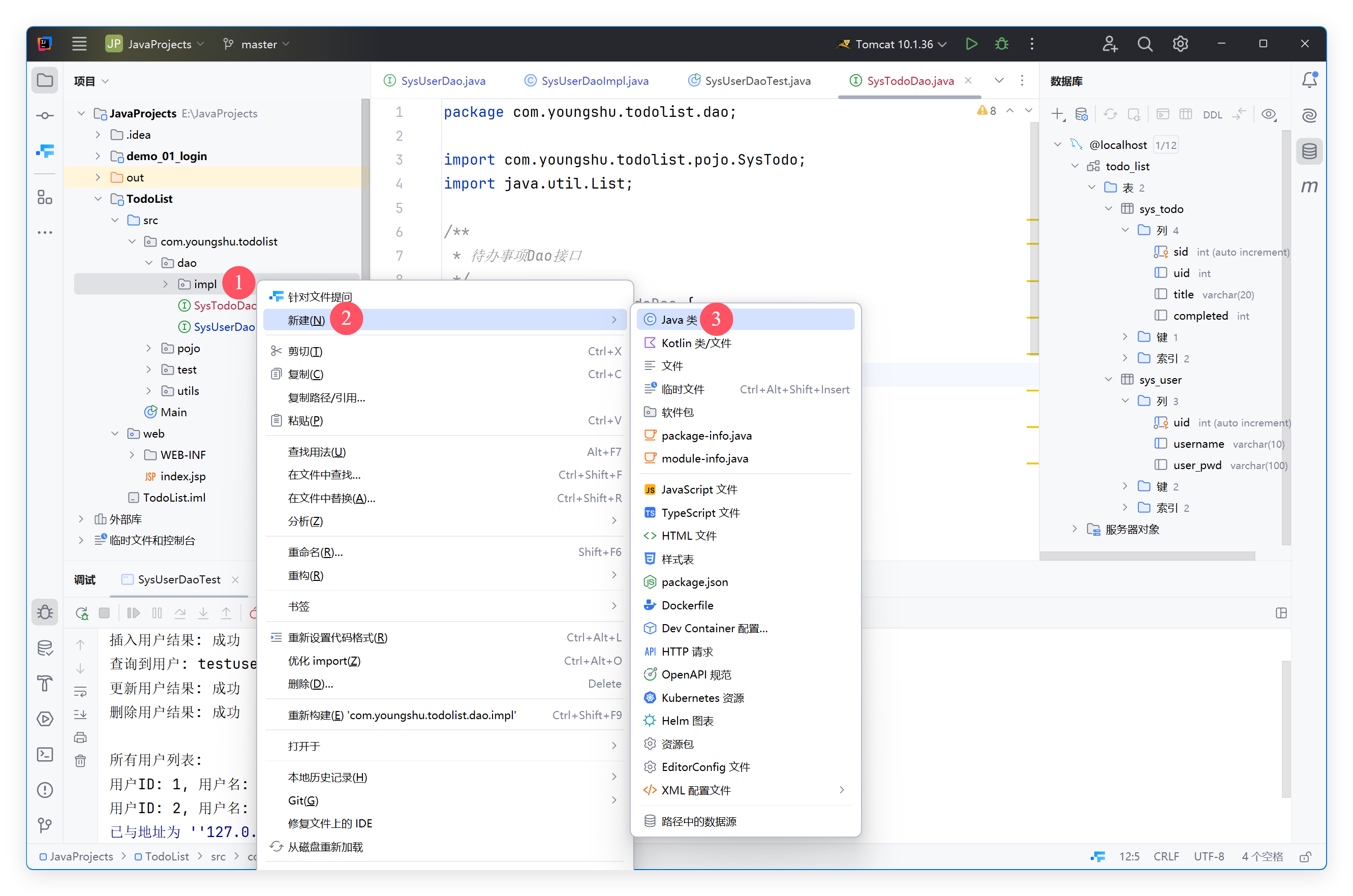Expand the pojo package
This screenshot has height=896, width=1353.
pos(148,348)
